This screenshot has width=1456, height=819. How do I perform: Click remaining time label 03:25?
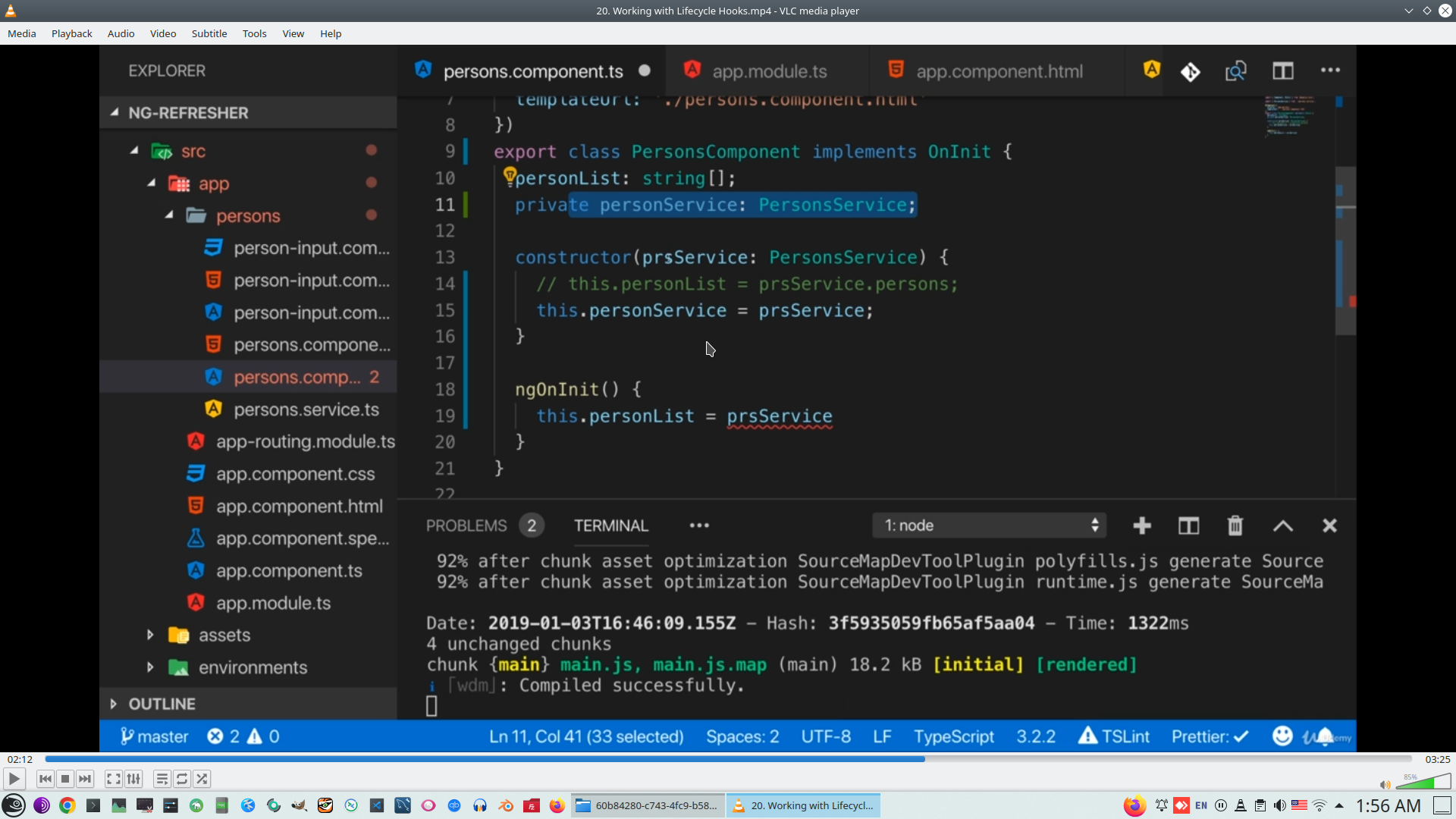(1437, 759)
